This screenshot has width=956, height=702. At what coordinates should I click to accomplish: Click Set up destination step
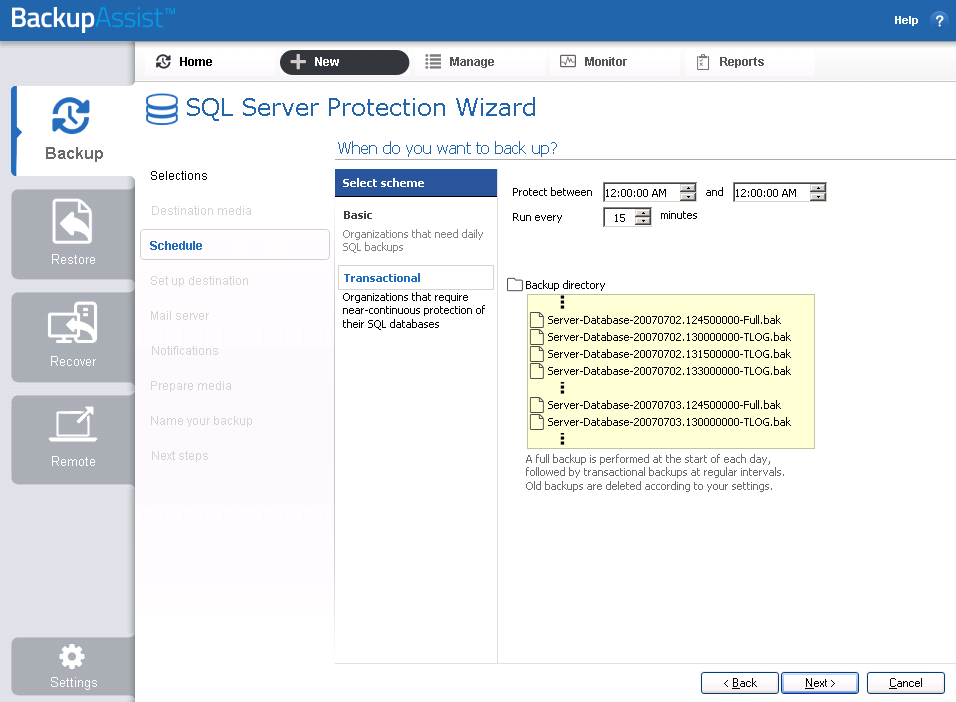click(199, 281)
